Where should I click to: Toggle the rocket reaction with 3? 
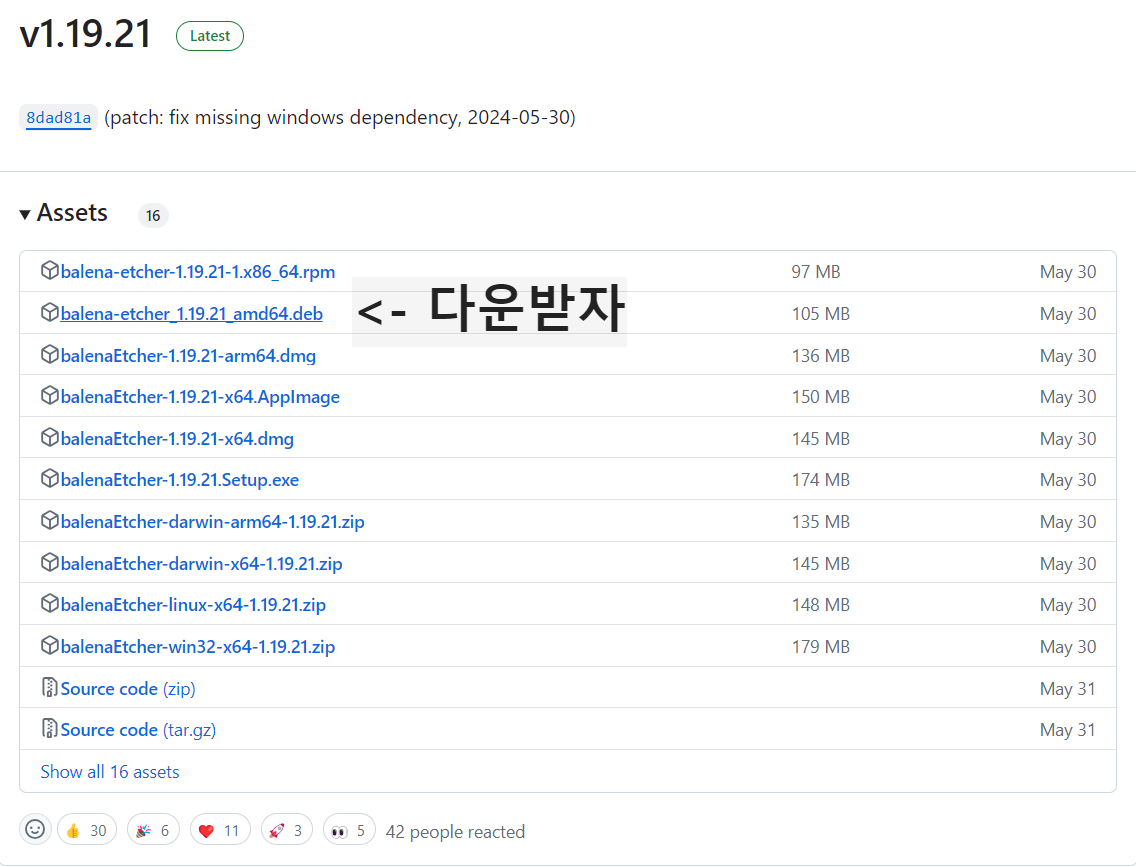(x=287, y=830)
